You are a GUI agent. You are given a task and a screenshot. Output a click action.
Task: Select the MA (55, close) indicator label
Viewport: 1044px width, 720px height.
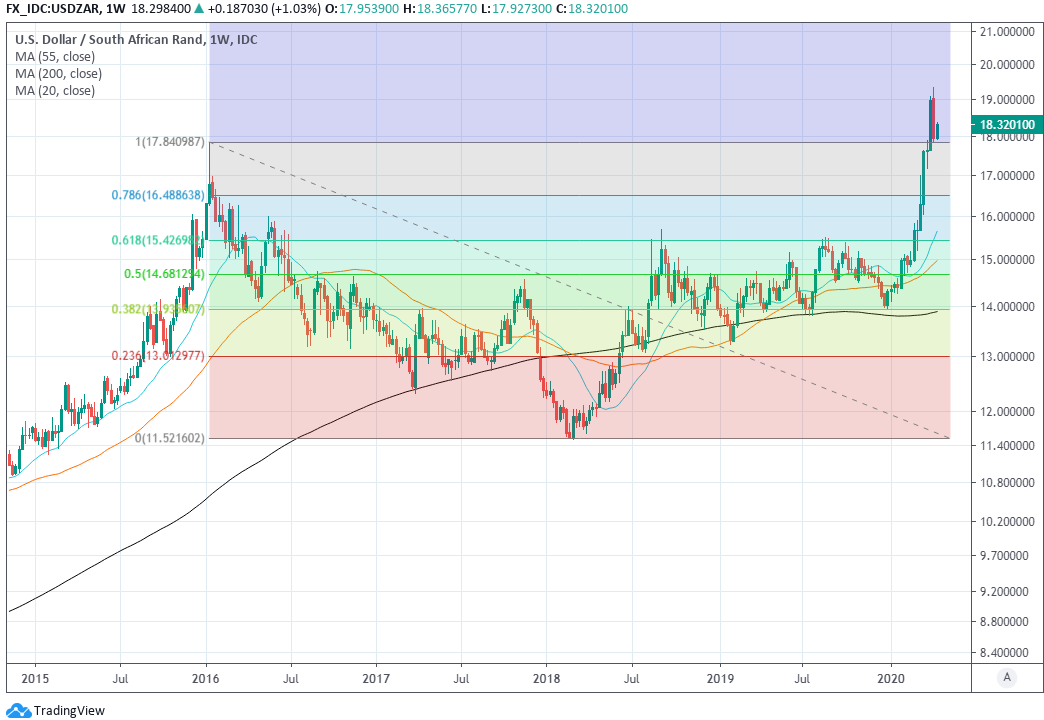coord(55,57)
